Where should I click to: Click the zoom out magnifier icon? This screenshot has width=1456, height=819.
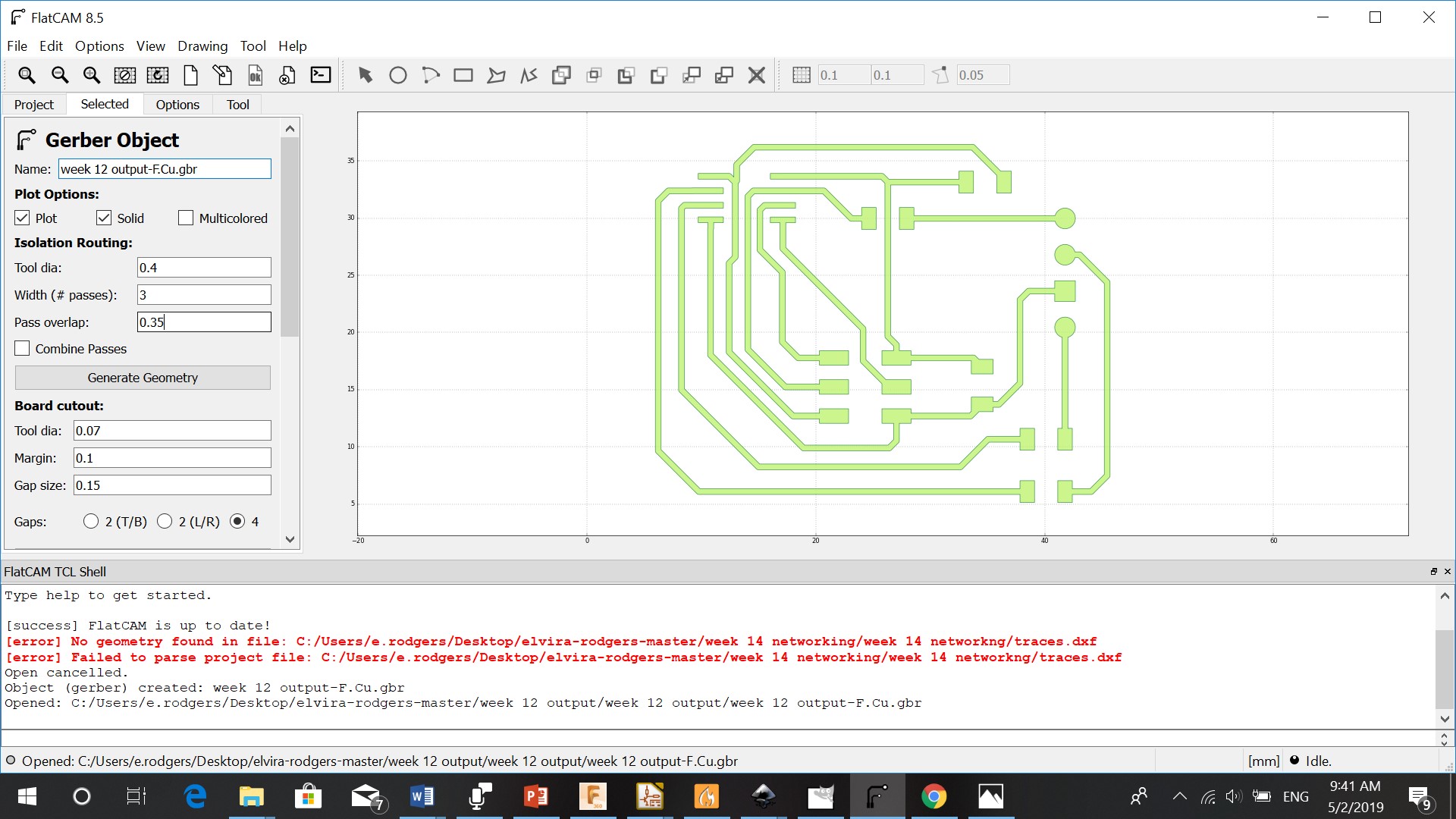[59, 75]
